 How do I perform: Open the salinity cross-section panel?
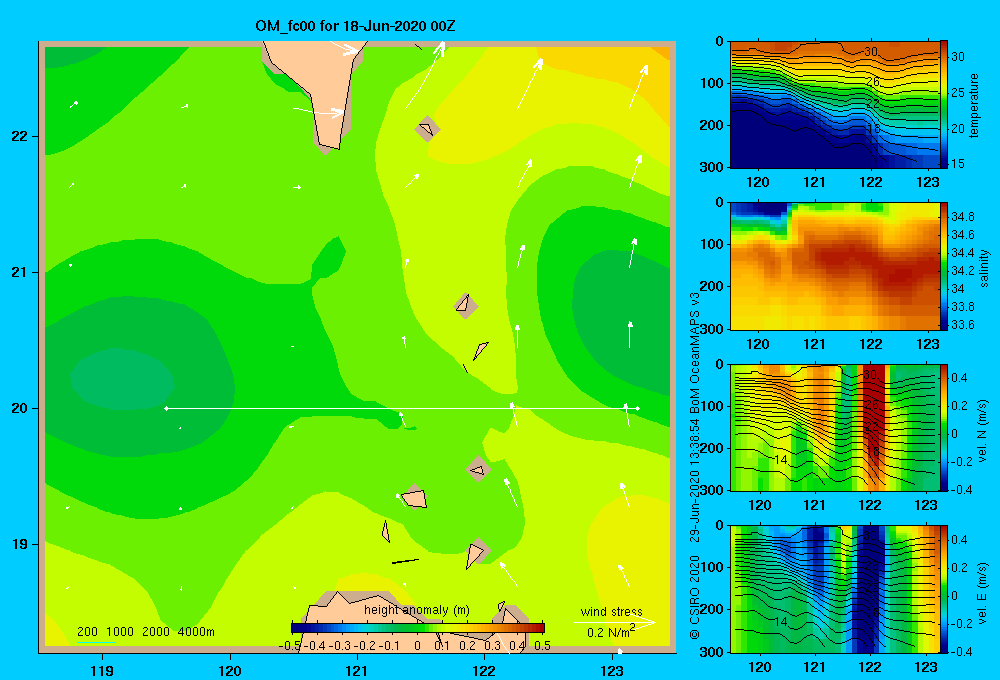(x=835, y=266)
